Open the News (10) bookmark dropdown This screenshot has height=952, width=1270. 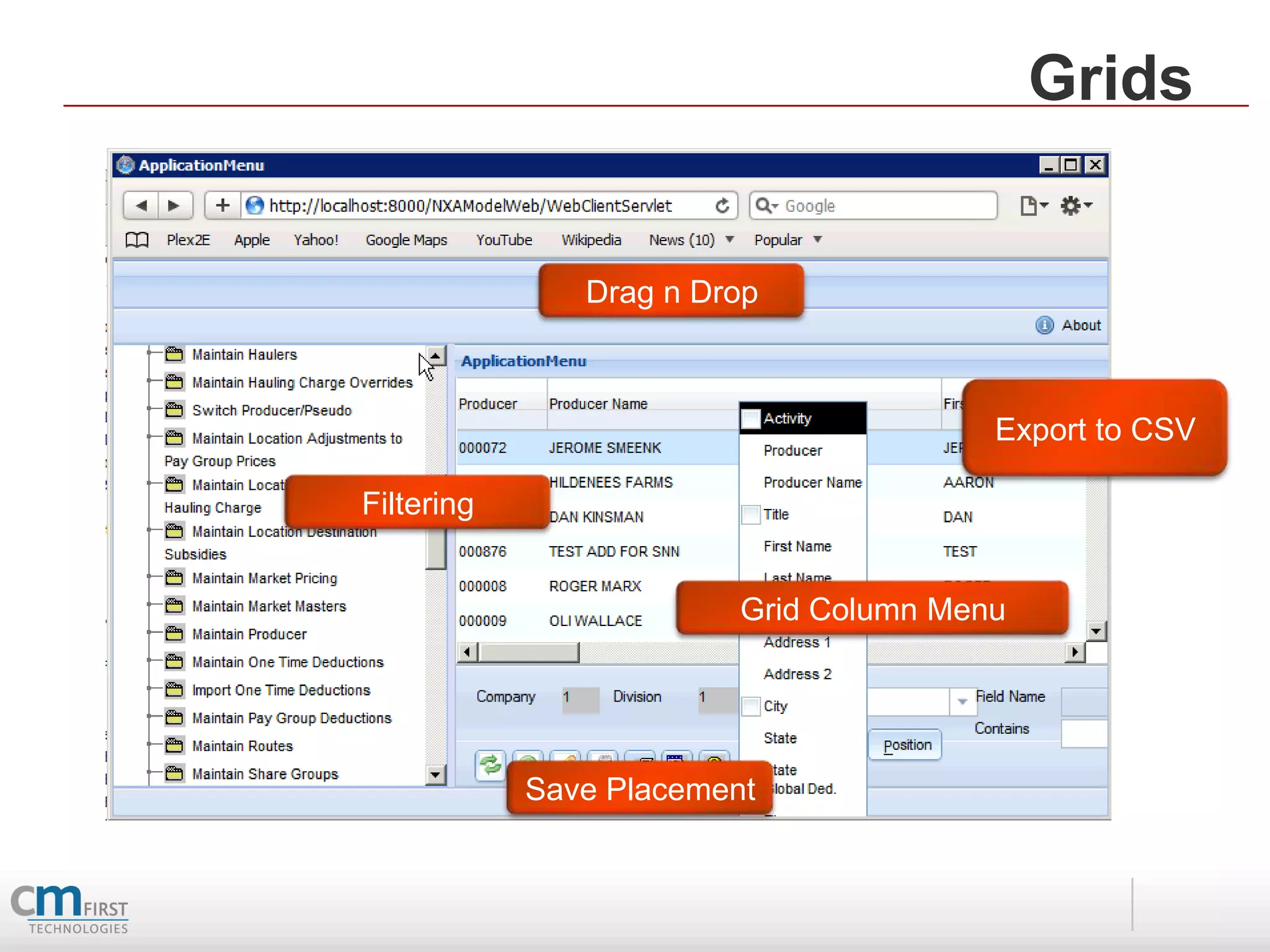click(730, 240)
